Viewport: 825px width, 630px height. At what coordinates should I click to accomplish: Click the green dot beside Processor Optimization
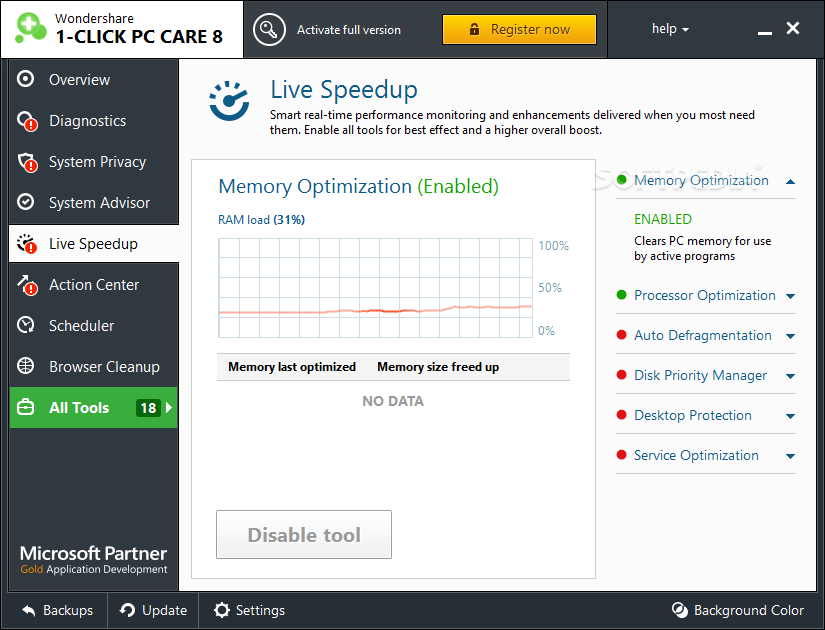(621, 295)
